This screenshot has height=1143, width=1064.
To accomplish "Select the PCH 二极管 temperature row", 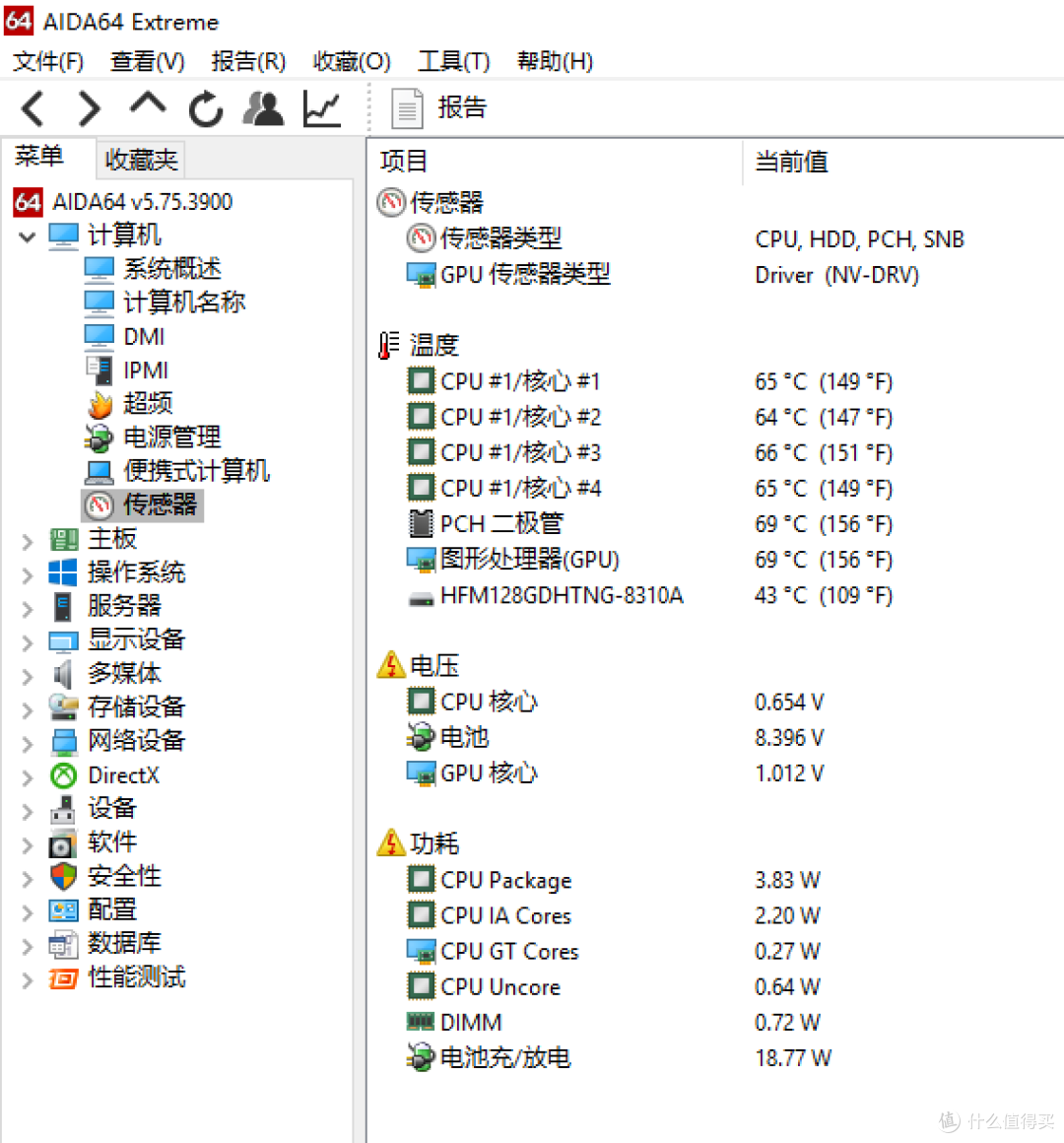I will click(x=649, y=524).
